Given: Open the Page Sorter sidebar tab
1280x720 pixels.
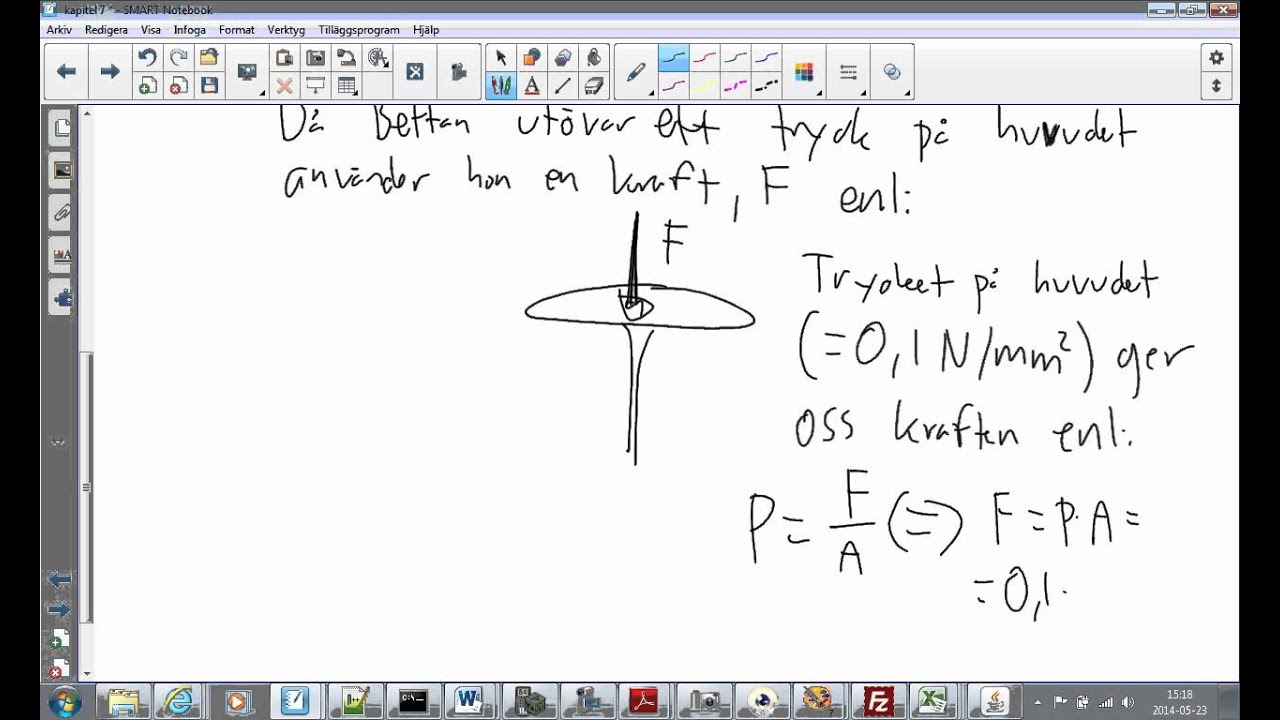Looking at the screenshot, I should [62, 127].
